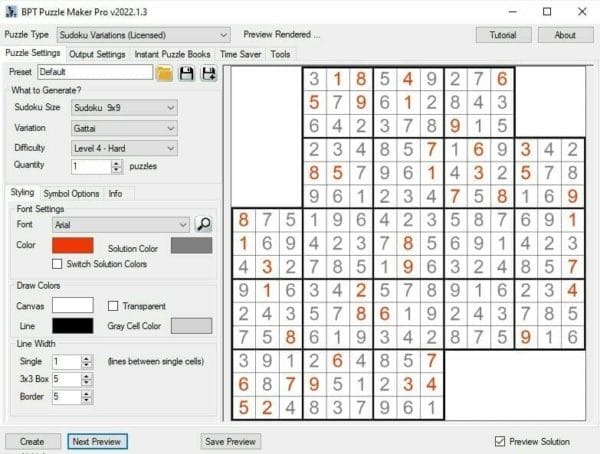Click Next Preview button
This screenshot has width=600, height=454.
click(x=97, y=441)
